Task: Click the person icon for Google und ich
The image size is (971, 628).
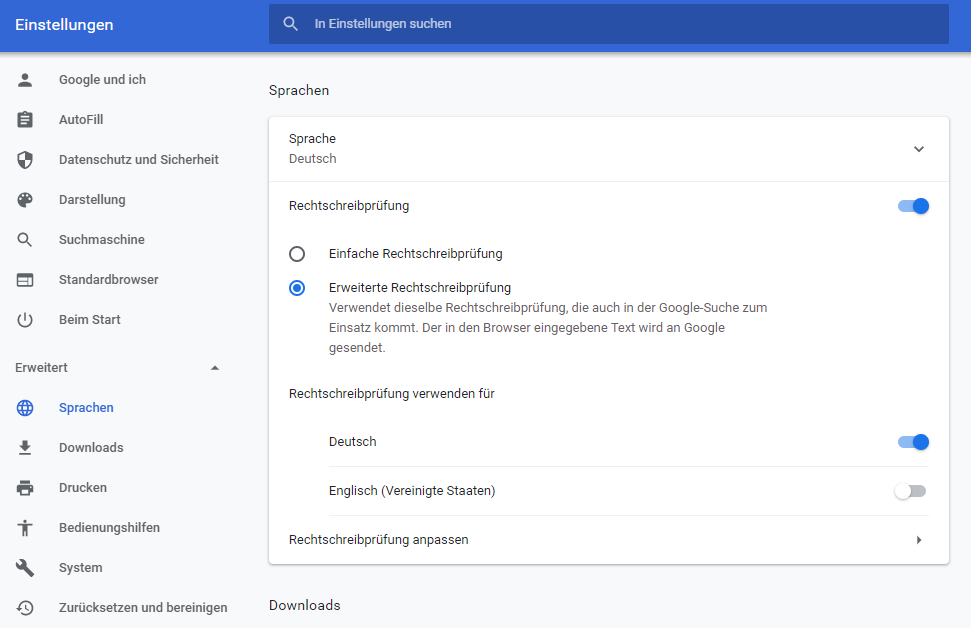Action: [25, 80]
